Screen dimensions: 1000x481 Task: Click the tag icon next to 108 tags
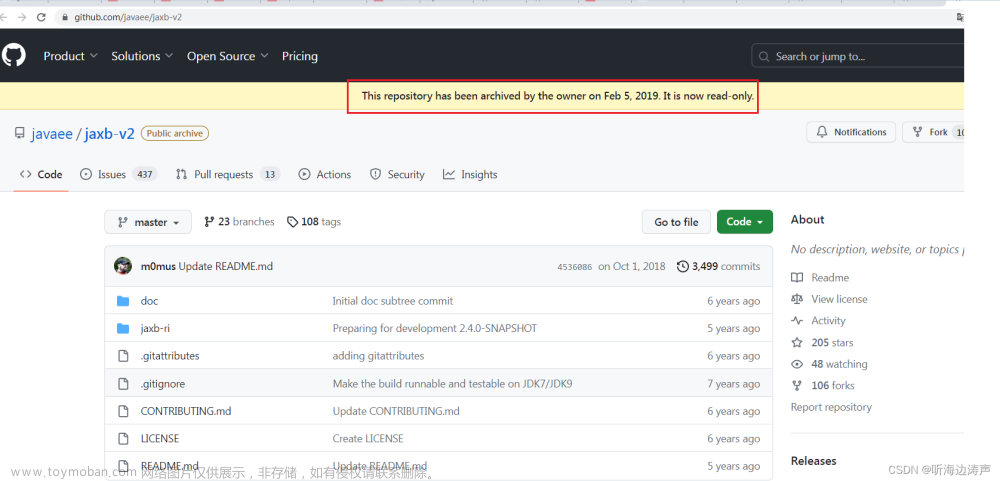[292, 222]
